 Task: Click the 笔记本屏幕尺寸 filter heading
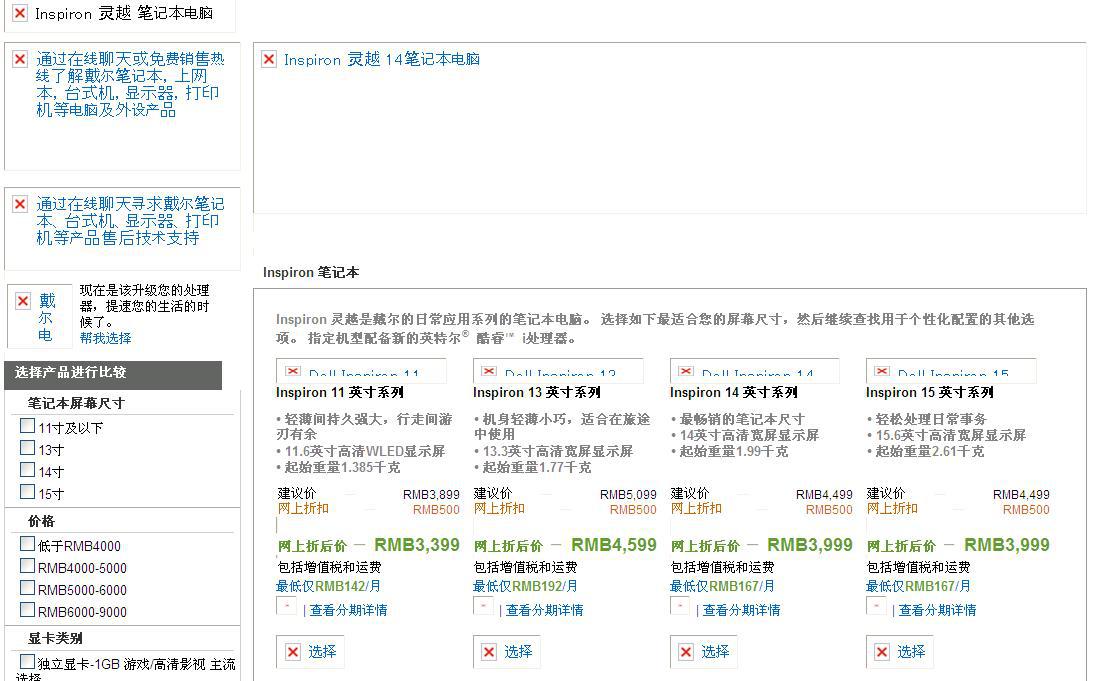(x=76, y=403)
